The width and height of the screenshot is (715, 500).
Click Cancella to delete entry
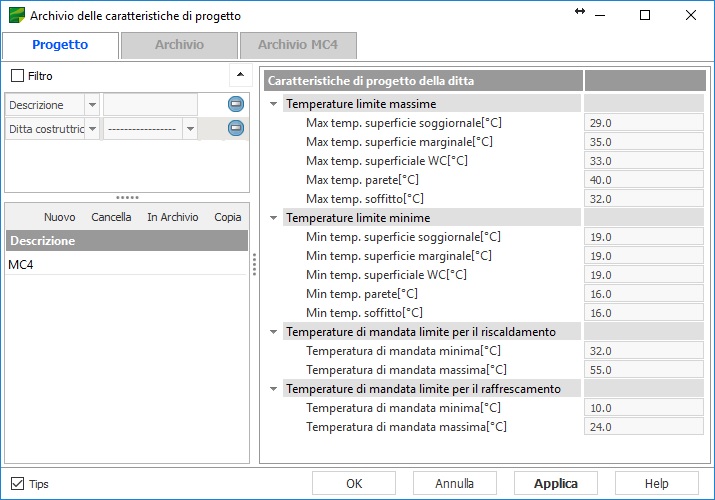[111, 217]
